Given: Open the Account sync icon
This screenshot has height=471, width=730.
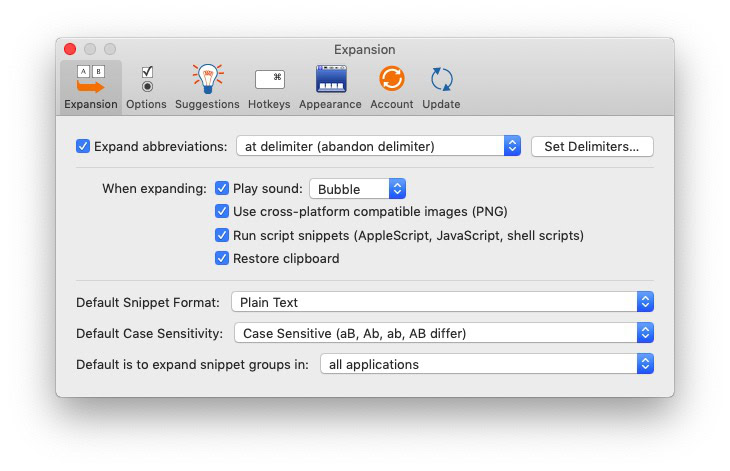Looking at the screenshot, I should [392, 78].
